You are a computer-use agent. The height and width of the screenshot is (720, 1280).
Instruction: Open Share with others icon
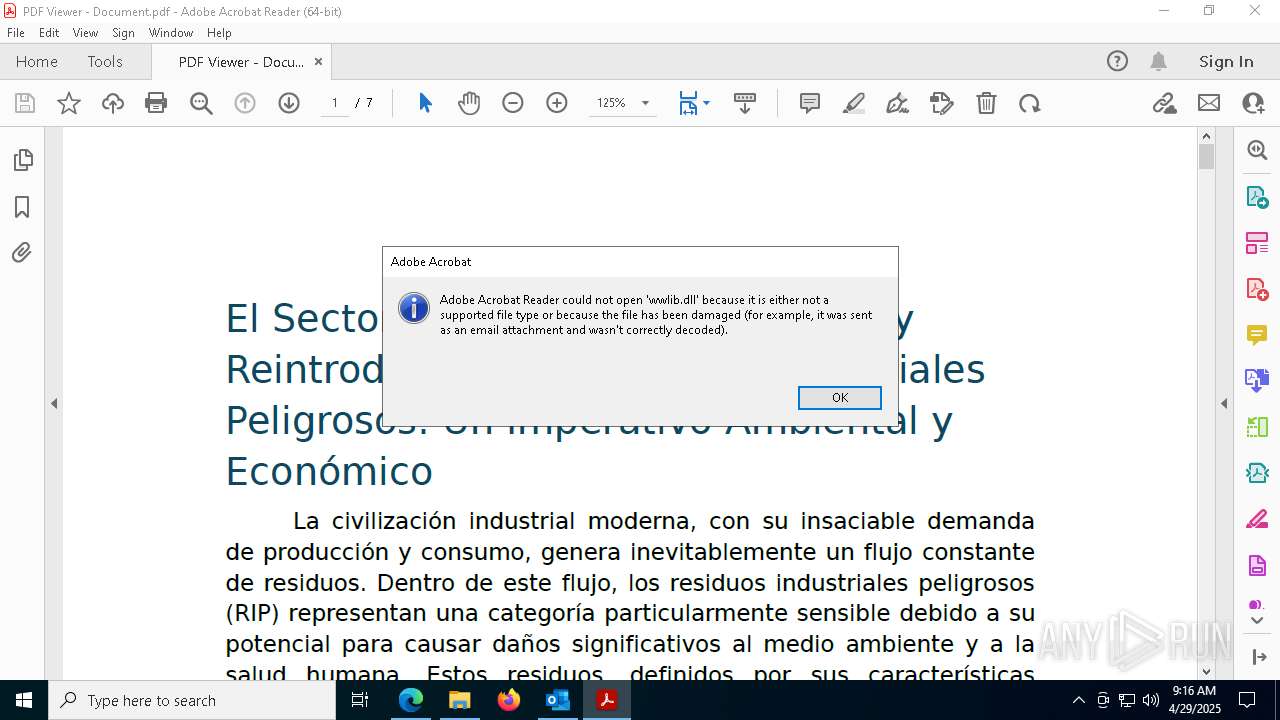[1253, 103]
